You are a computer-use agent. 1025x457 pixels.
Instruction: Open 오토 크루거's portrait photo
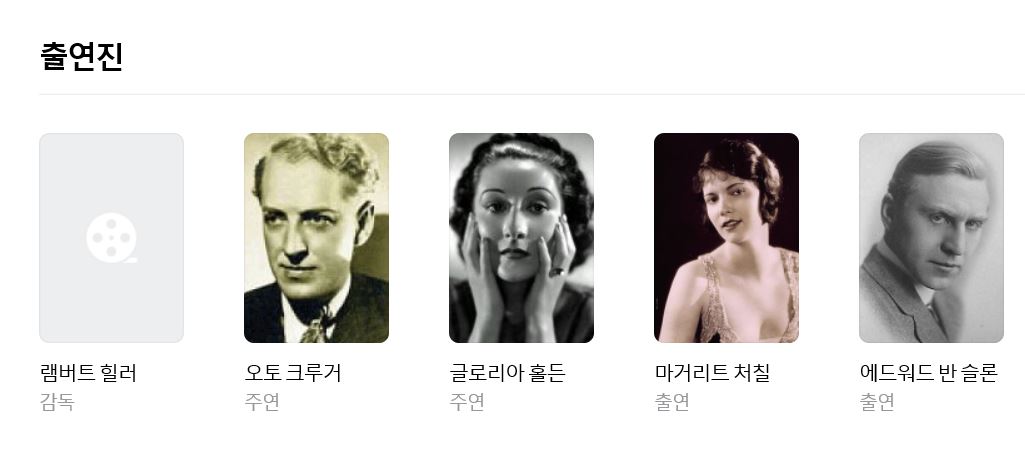click(x=316, y=238)
